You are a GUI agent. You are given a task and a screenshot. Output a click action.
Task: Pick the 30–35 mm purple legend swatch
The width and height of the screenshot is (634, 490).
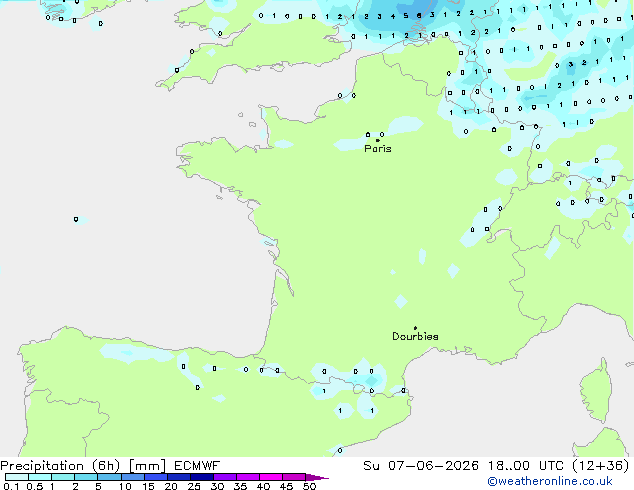(225, 477)
